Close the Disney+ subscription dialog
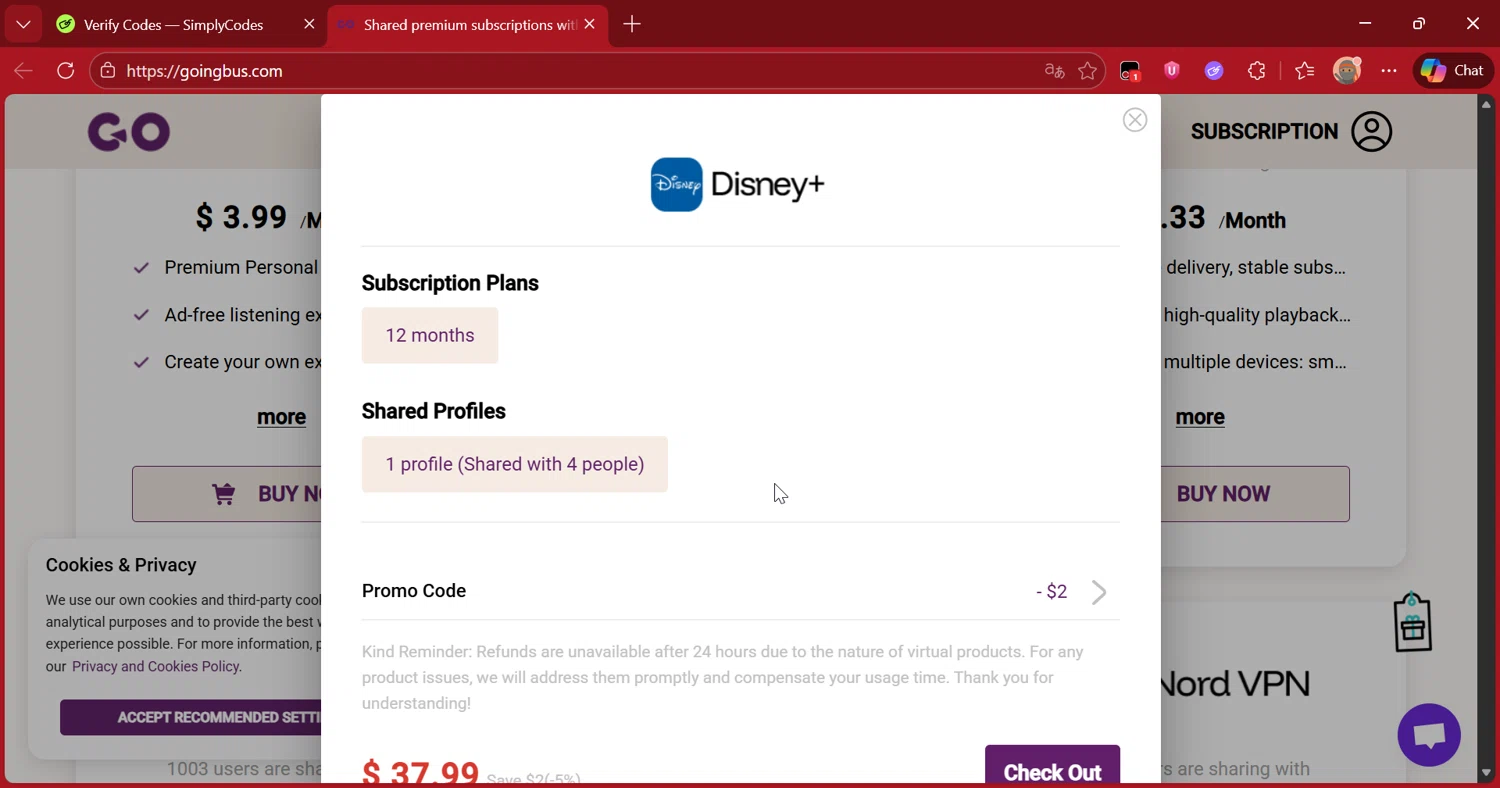1500x788 pixels. coord(1134,120)
